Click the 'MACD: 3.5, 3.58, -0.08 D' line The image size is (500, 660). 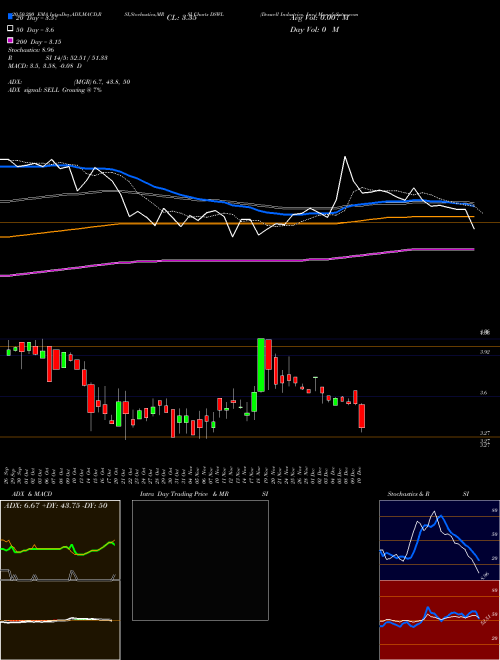[x=45, y=66]
